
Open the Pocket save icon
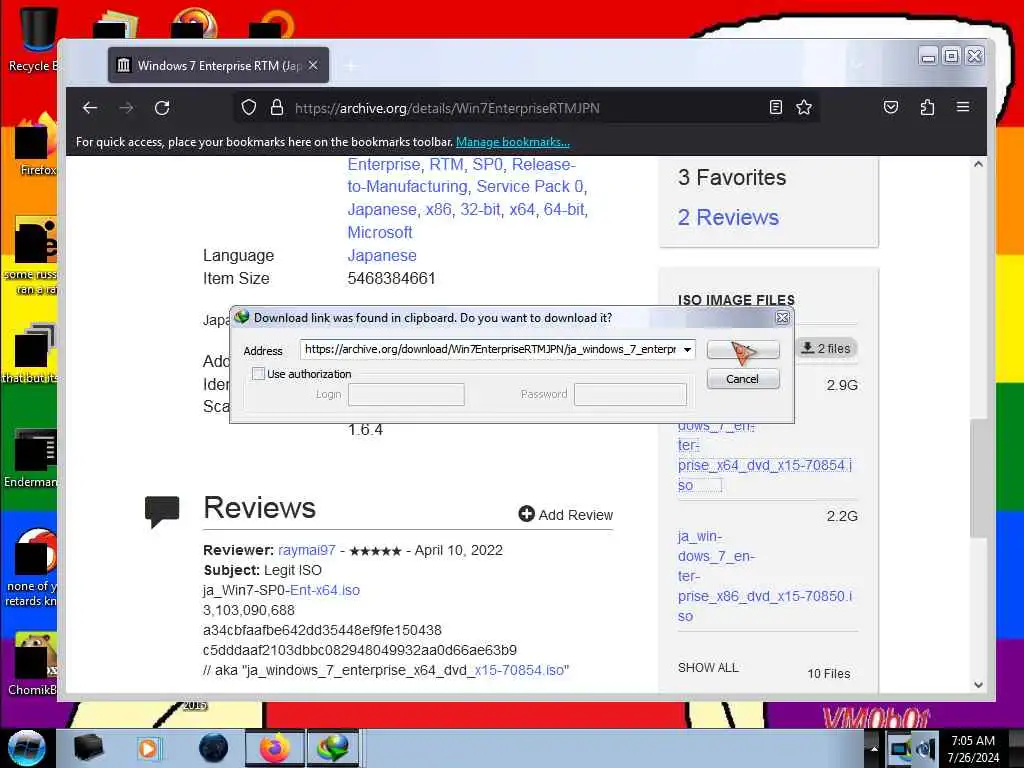891,107
